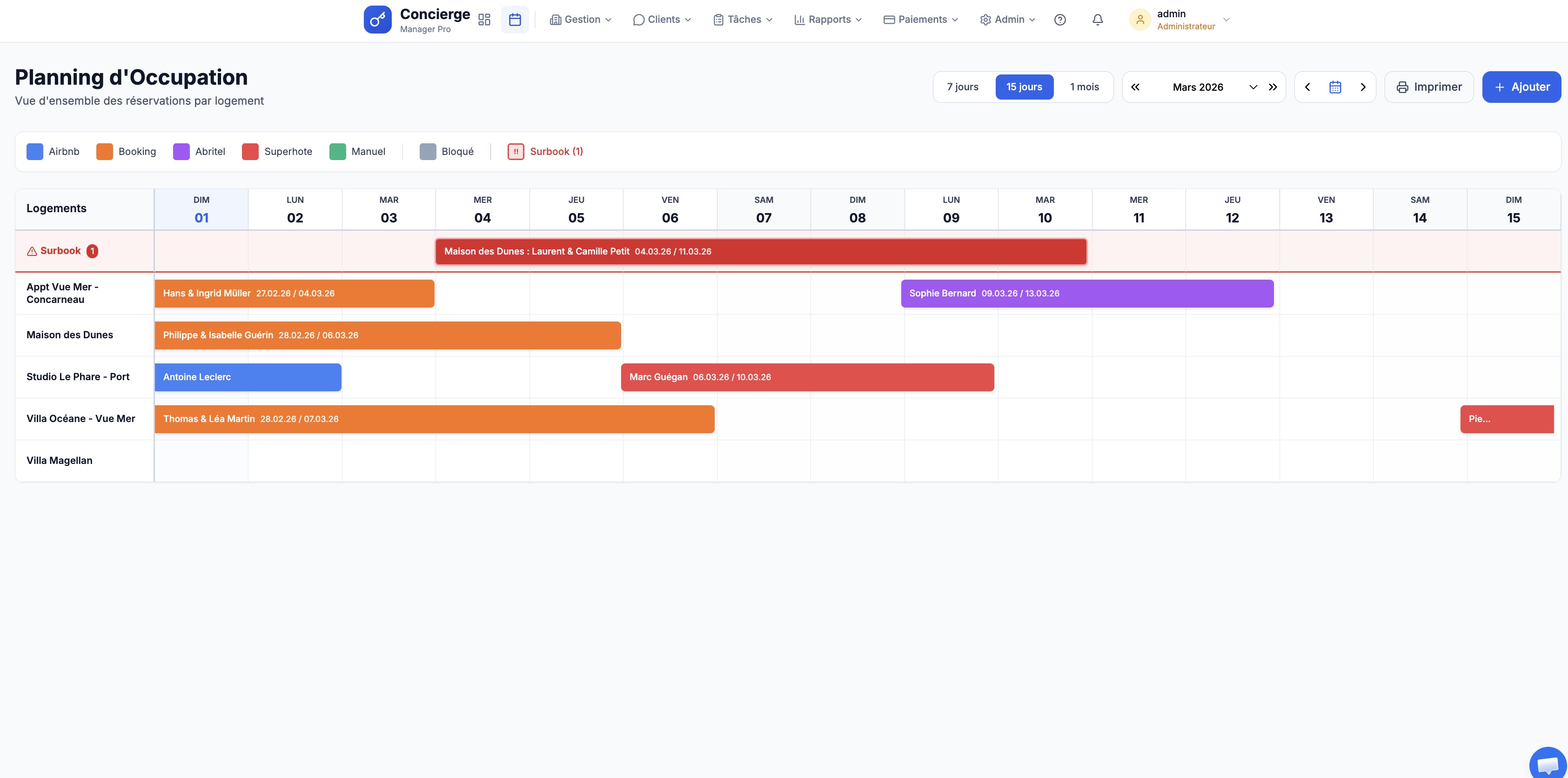Jump to next month double-chevron

click(1273, 87)
